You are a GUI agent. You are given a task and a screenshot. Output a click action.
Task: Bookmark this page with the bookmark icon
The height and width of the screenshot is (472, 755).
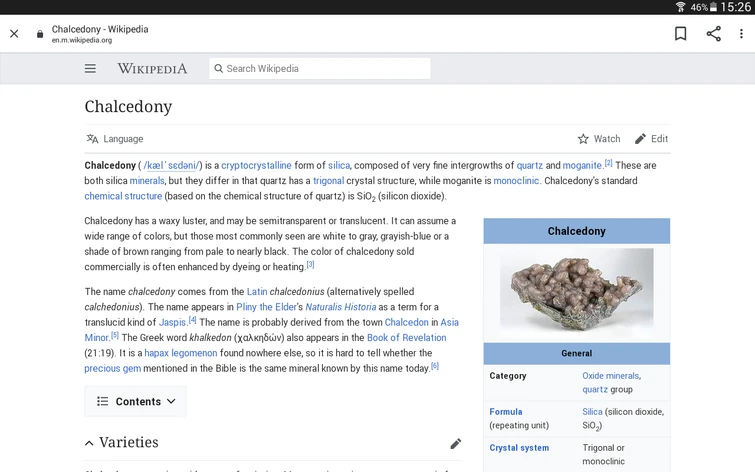680,34
